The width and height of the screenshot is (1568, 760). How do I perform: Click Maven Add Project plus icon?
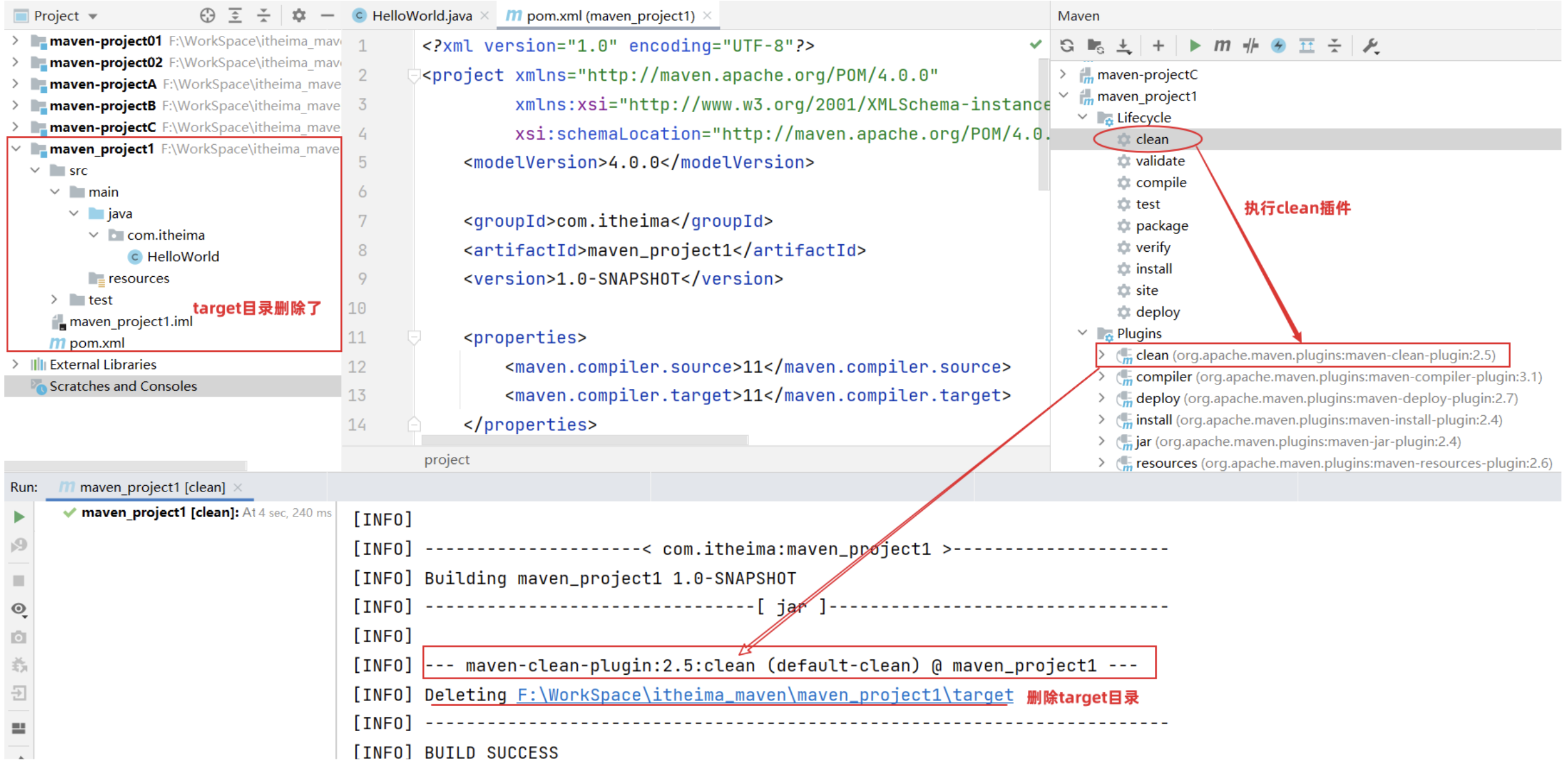[1158, 45]
